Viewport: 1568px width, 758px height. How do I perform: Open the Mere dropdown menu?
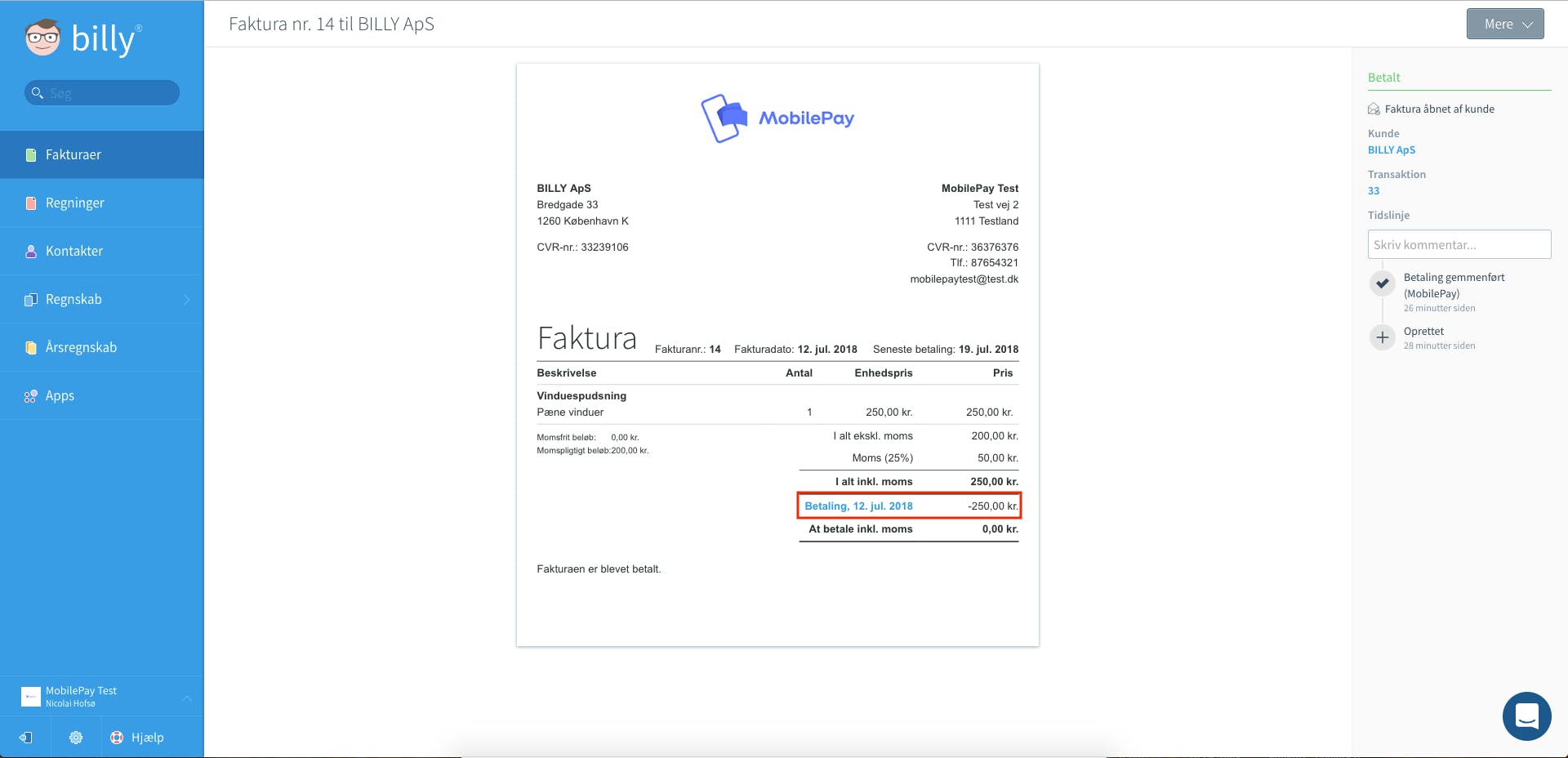pyautogui.click(x=1505, y=24)
